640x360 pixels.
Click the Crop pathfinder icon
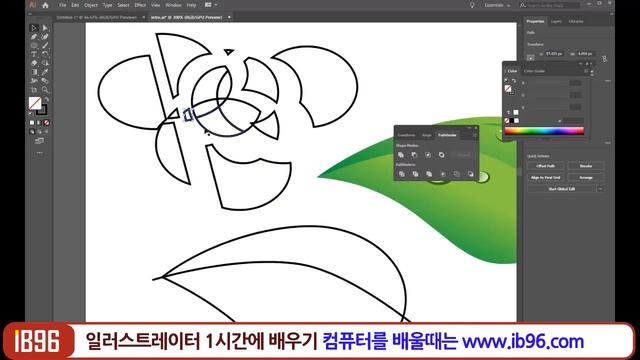(x=443, y=174)
